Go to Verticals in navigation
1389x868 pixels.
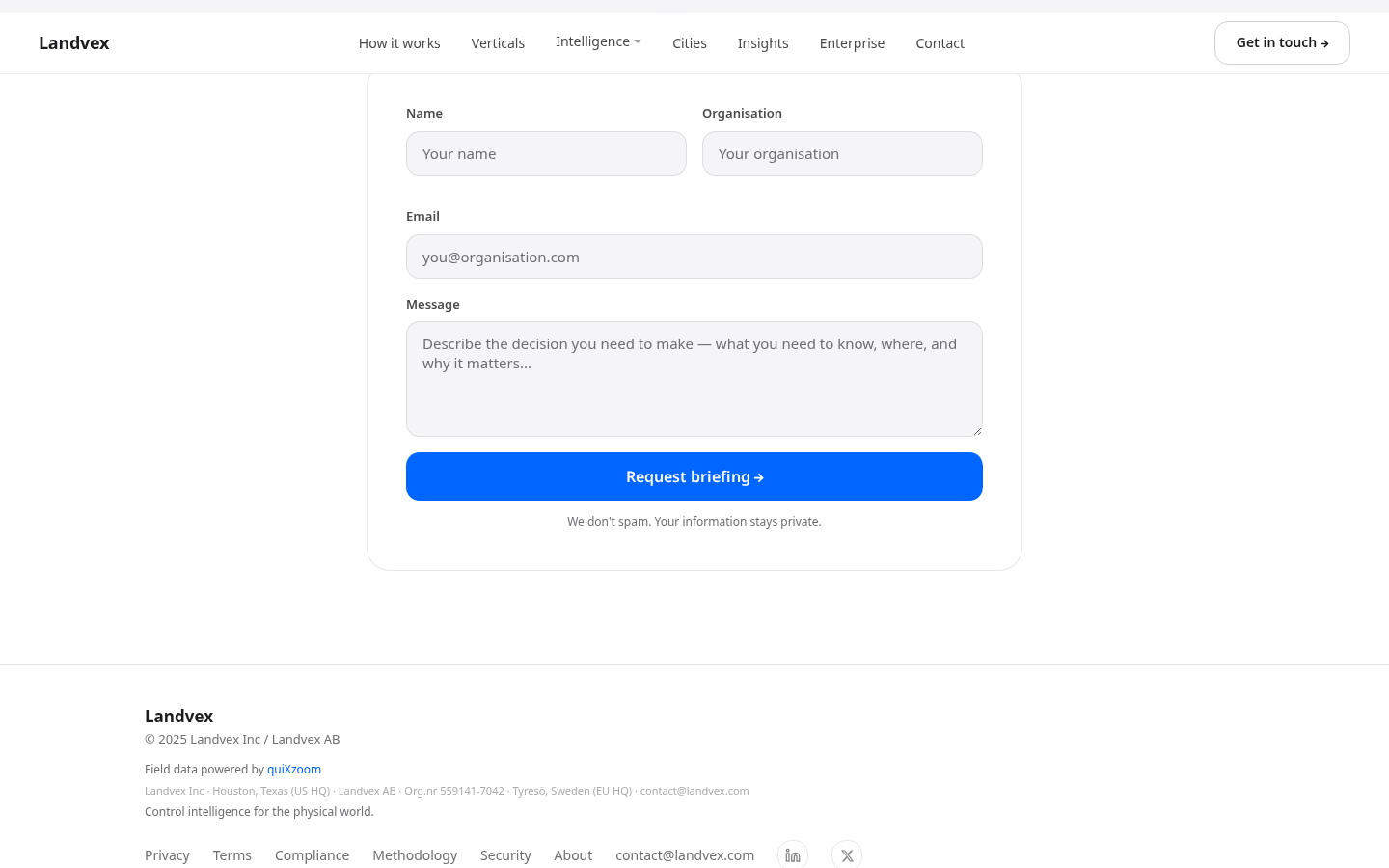point(498,43)
